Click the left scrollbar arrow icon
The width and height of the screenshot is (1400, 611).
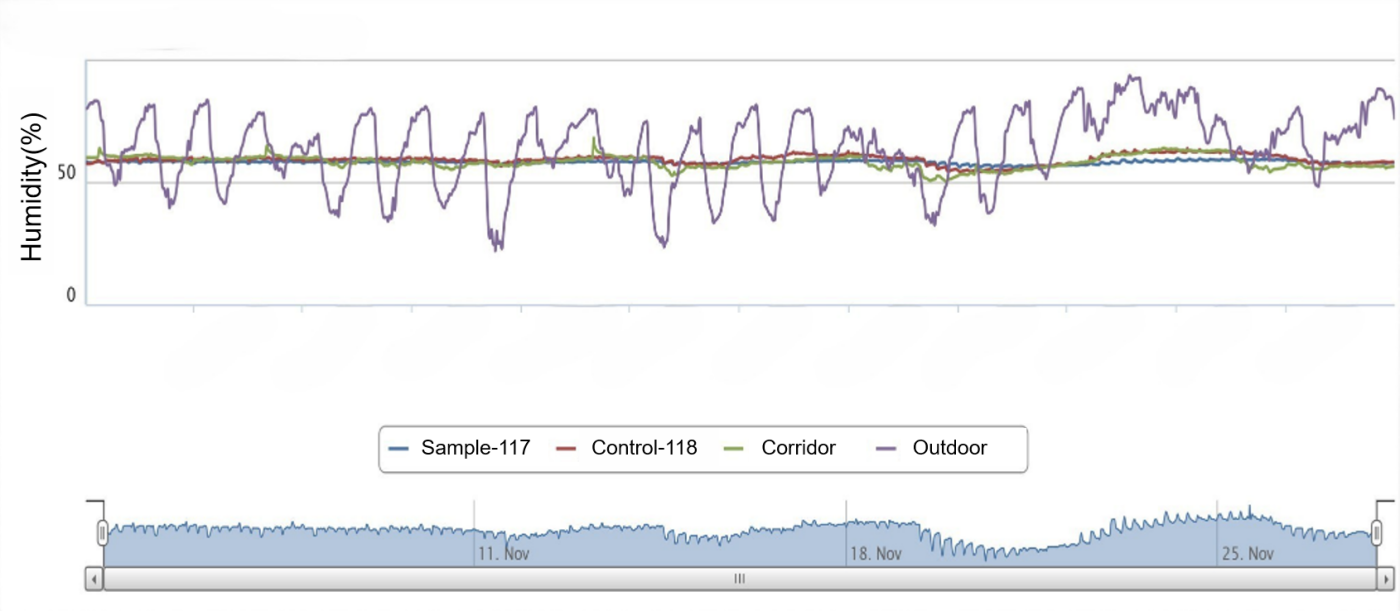click(x=95, y=578)
